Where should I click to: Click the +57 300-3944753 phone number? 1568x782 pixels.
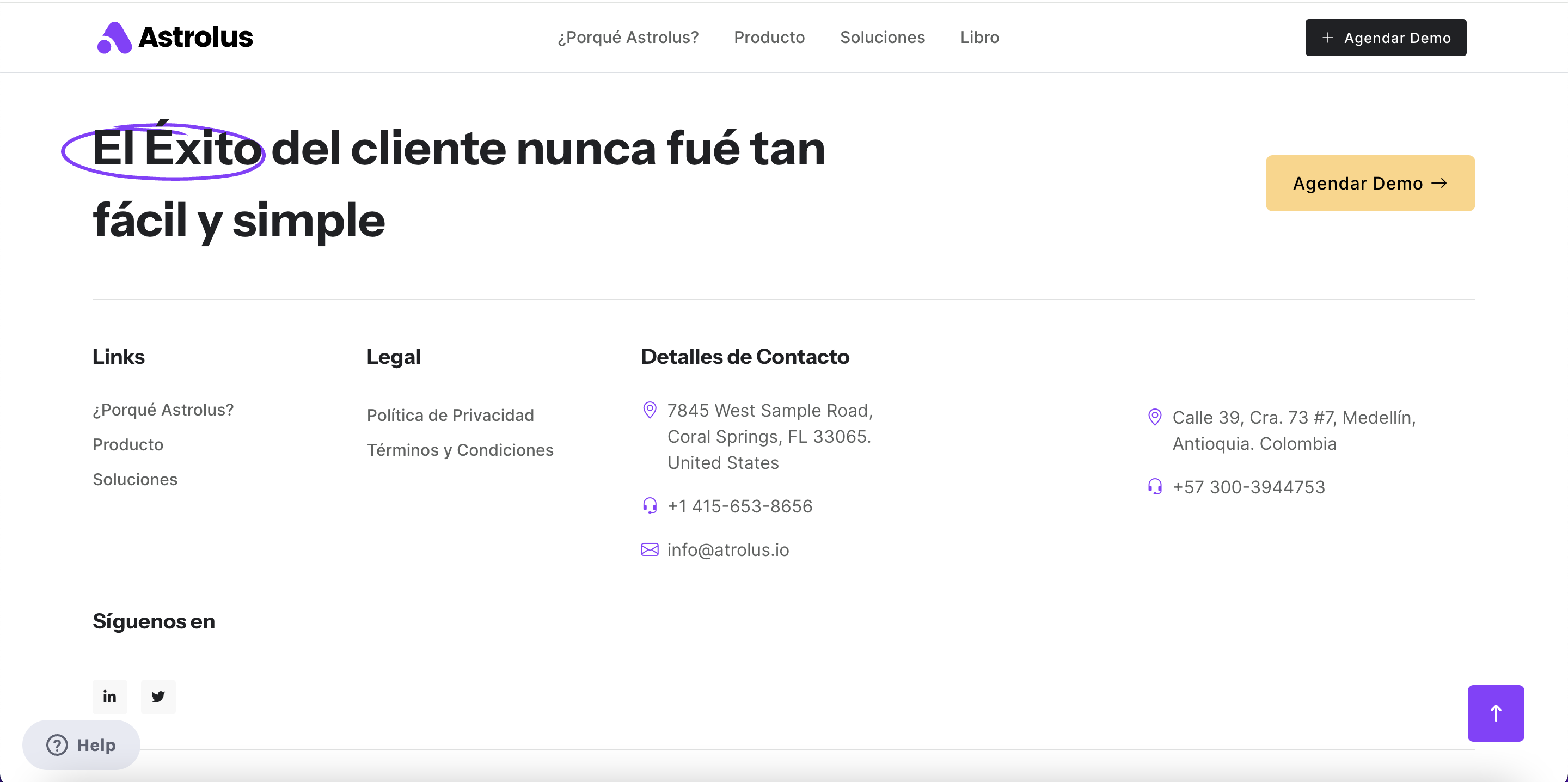(1248, 487)
